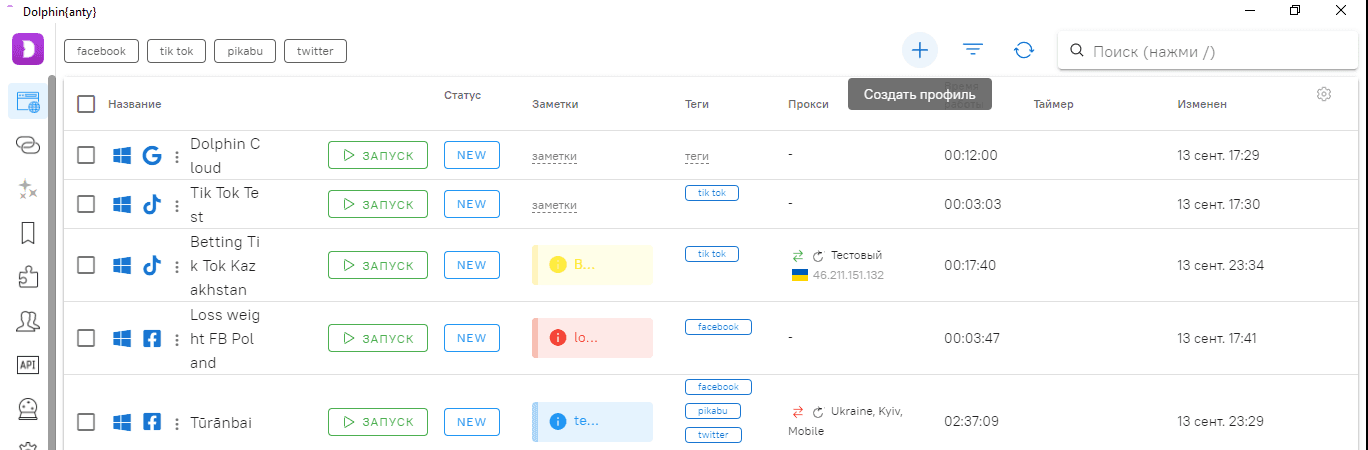Screen dimensions: 1368x450
Task: Open the API sidebar icon
Action: (28, 365)
